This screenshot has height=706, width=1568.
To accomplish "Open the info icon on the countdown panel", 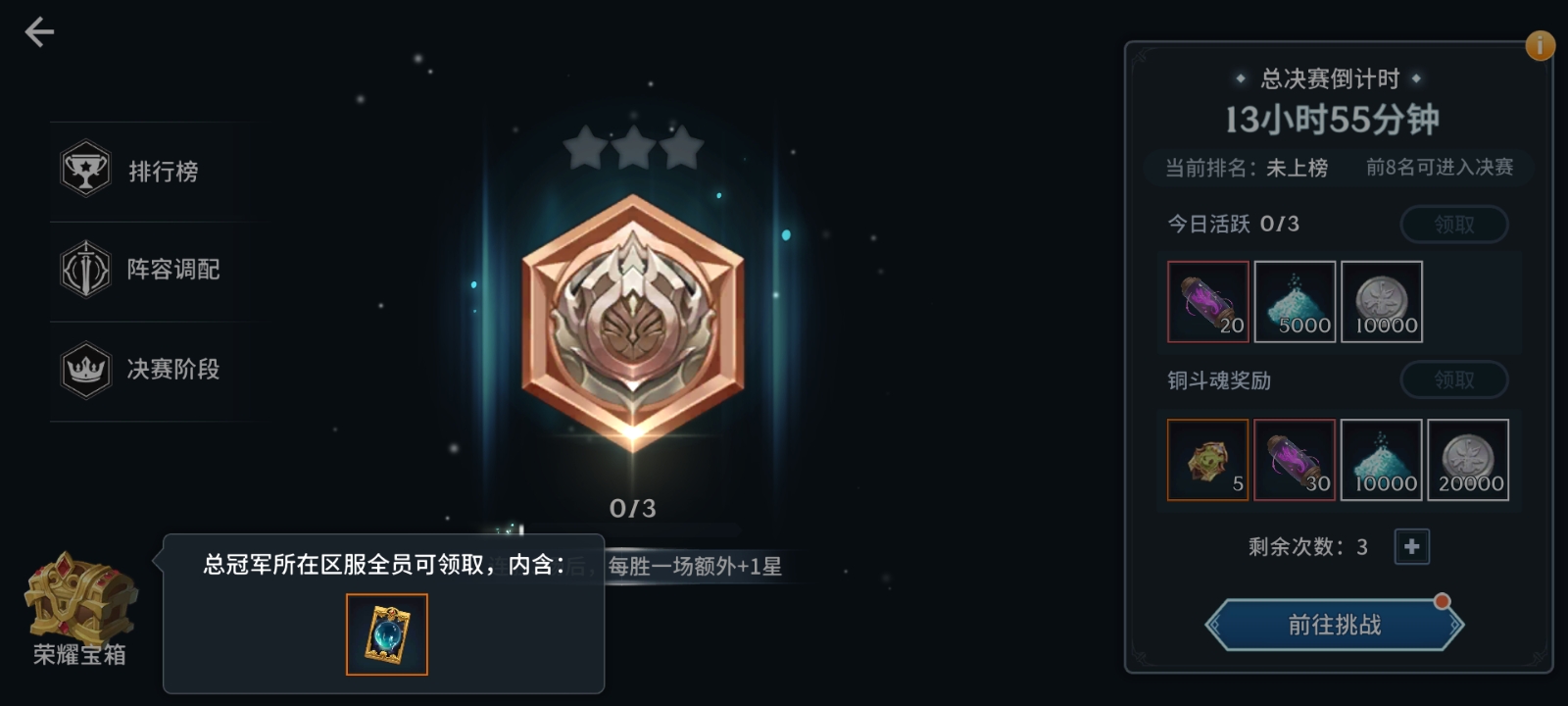I will click(1541, 44).
